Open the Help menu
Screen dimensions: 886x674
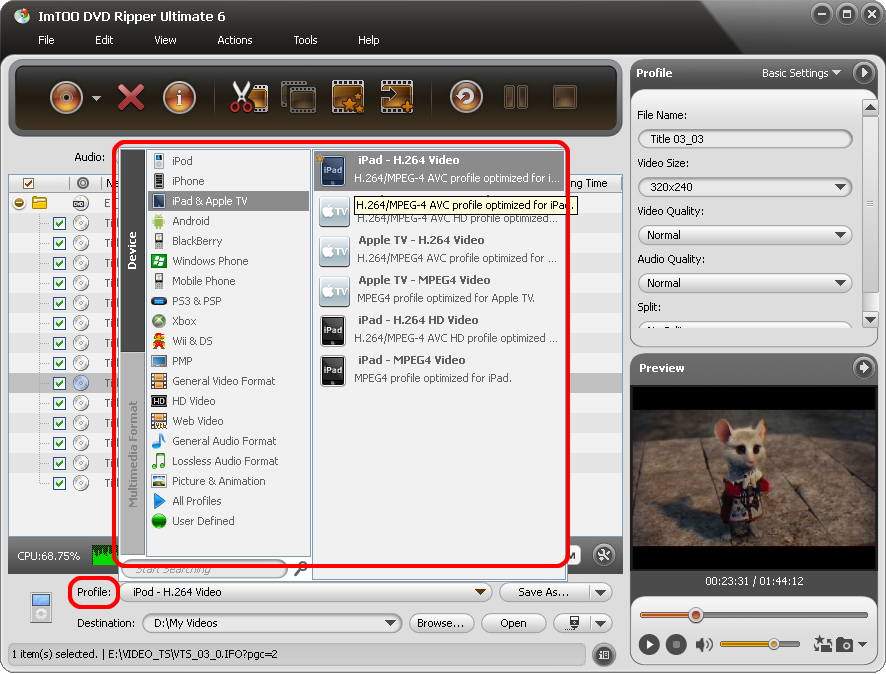pos(368,40)
